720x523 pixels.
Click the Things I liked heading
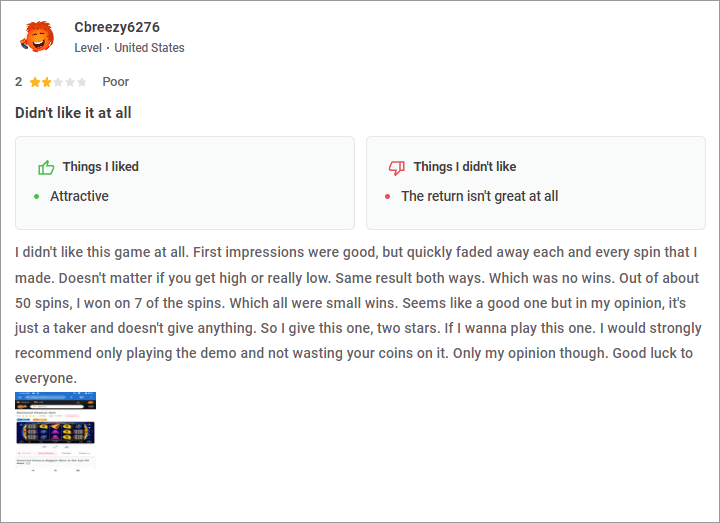coord(100,167)
